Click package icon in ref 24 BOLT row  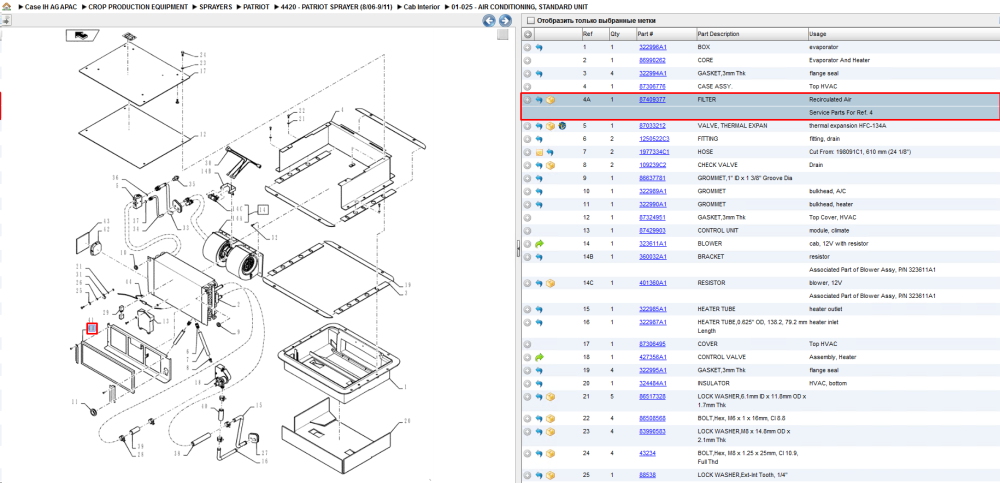click(x=550, y=453)
